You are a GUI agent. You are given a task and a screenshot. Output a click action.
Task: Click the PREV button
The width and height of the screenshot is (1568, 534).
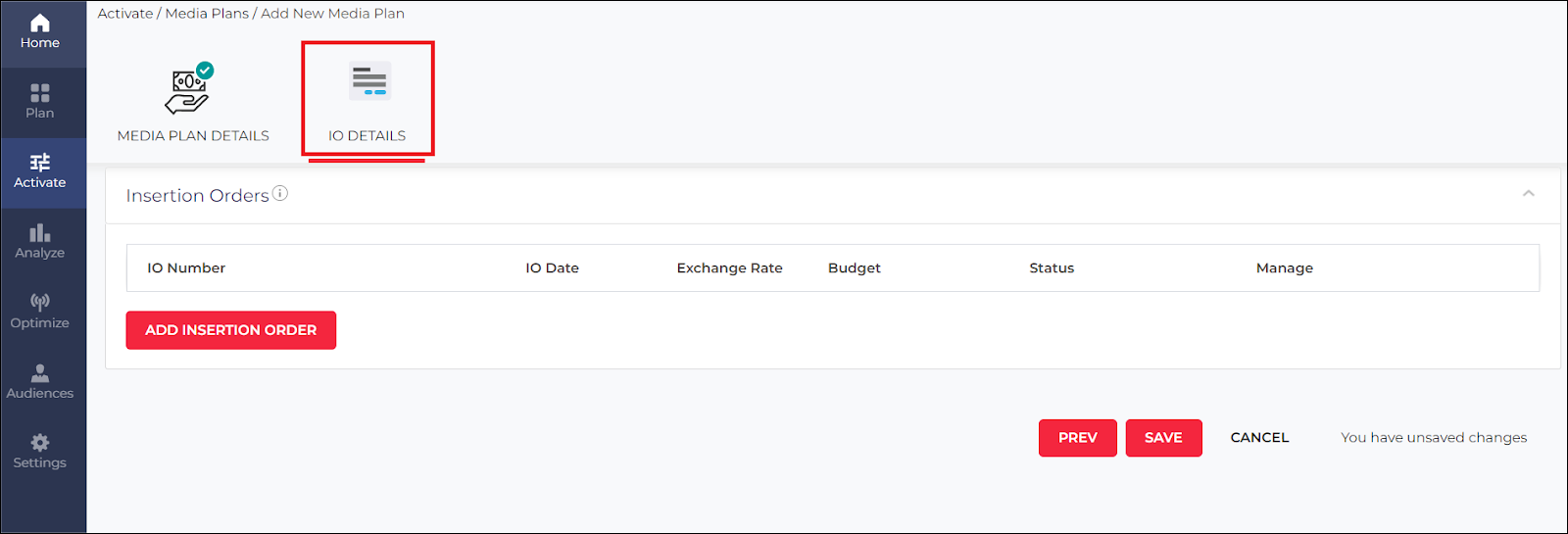1078,438
